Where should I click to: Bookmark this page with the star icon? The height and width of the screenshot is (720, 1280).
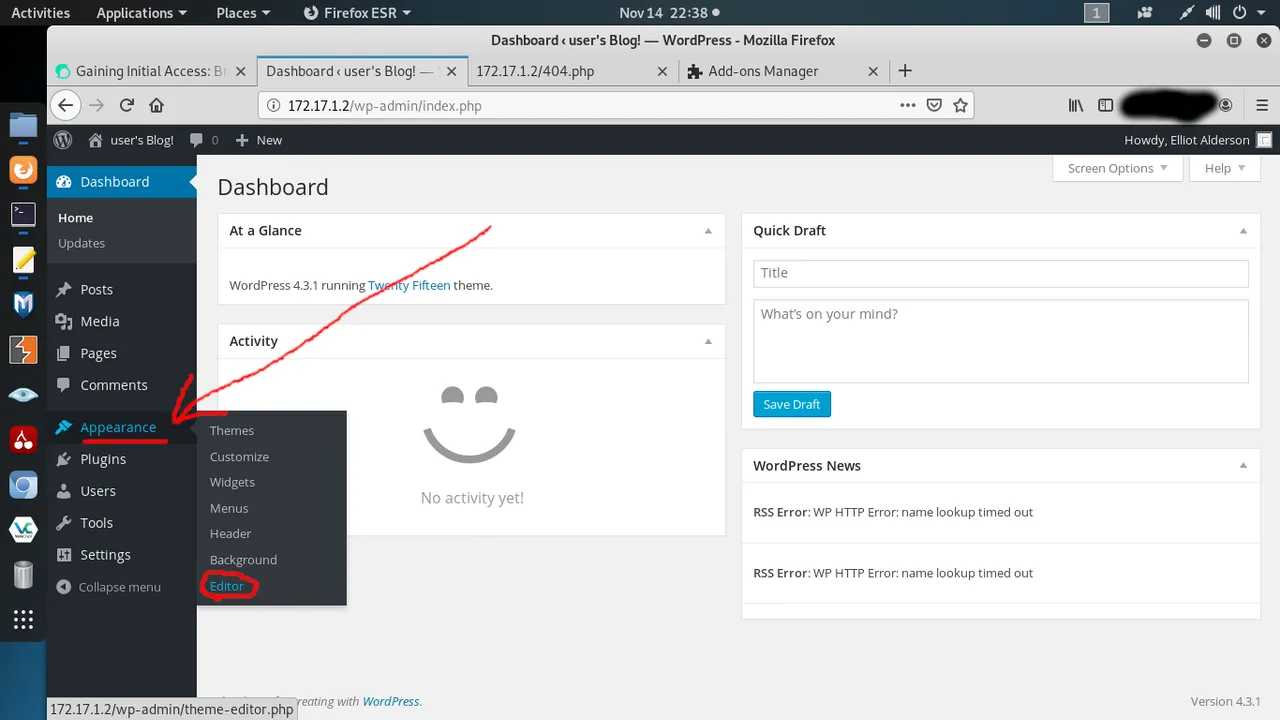pos(960,105)
